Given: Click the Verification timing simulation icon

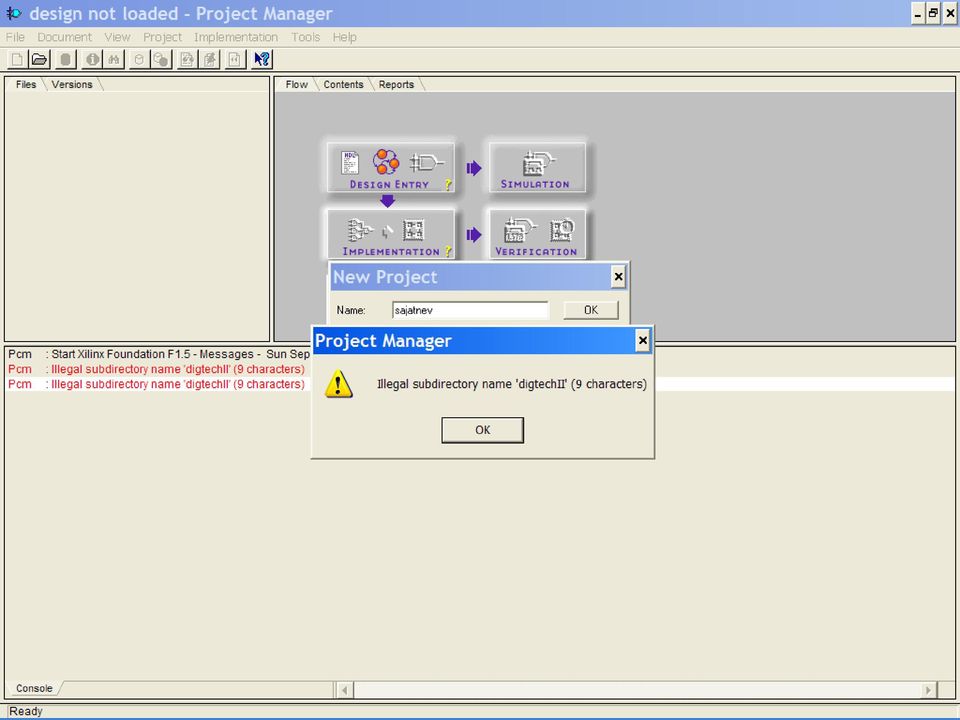Looking at the screenshot, I should (x=520, y=230).
